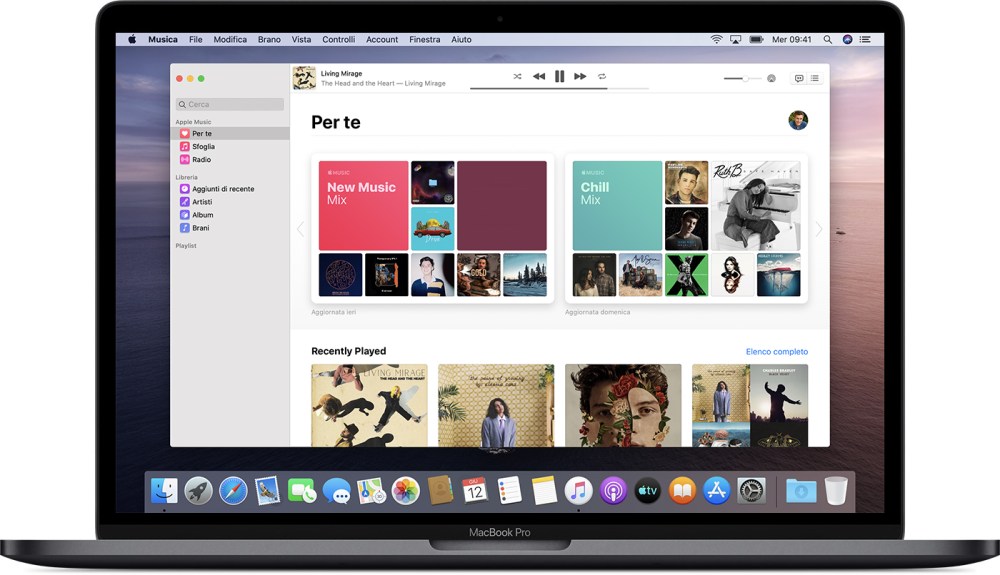Open the Musica menu

tap(163, 40)
